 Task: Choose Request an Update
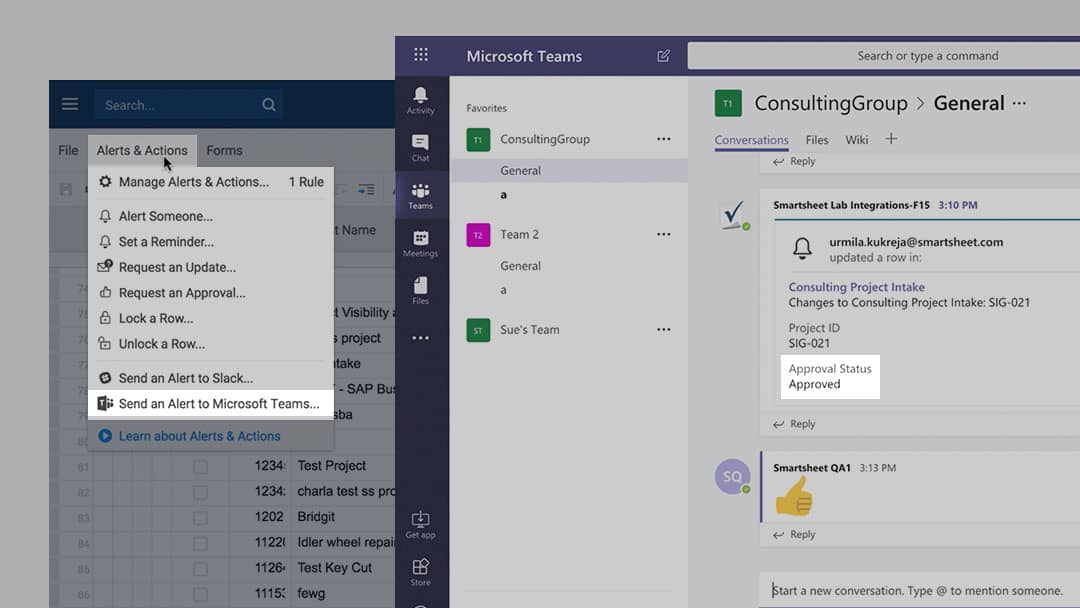211,267
